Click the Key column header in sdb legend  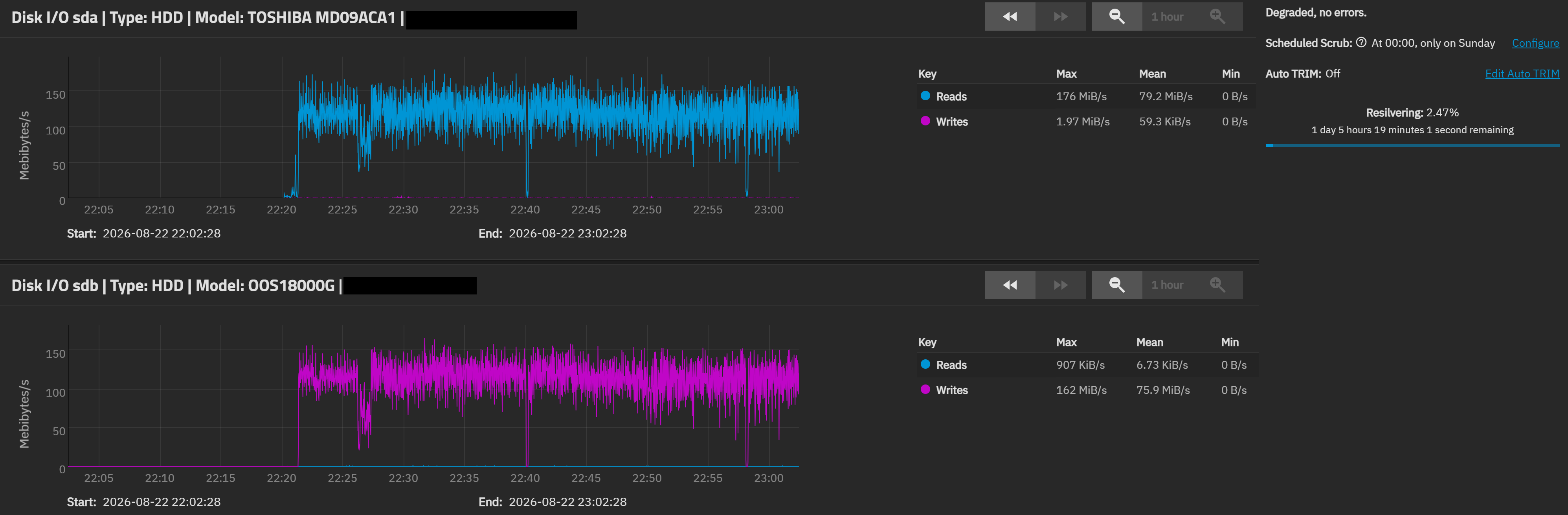tap(927, 343)
